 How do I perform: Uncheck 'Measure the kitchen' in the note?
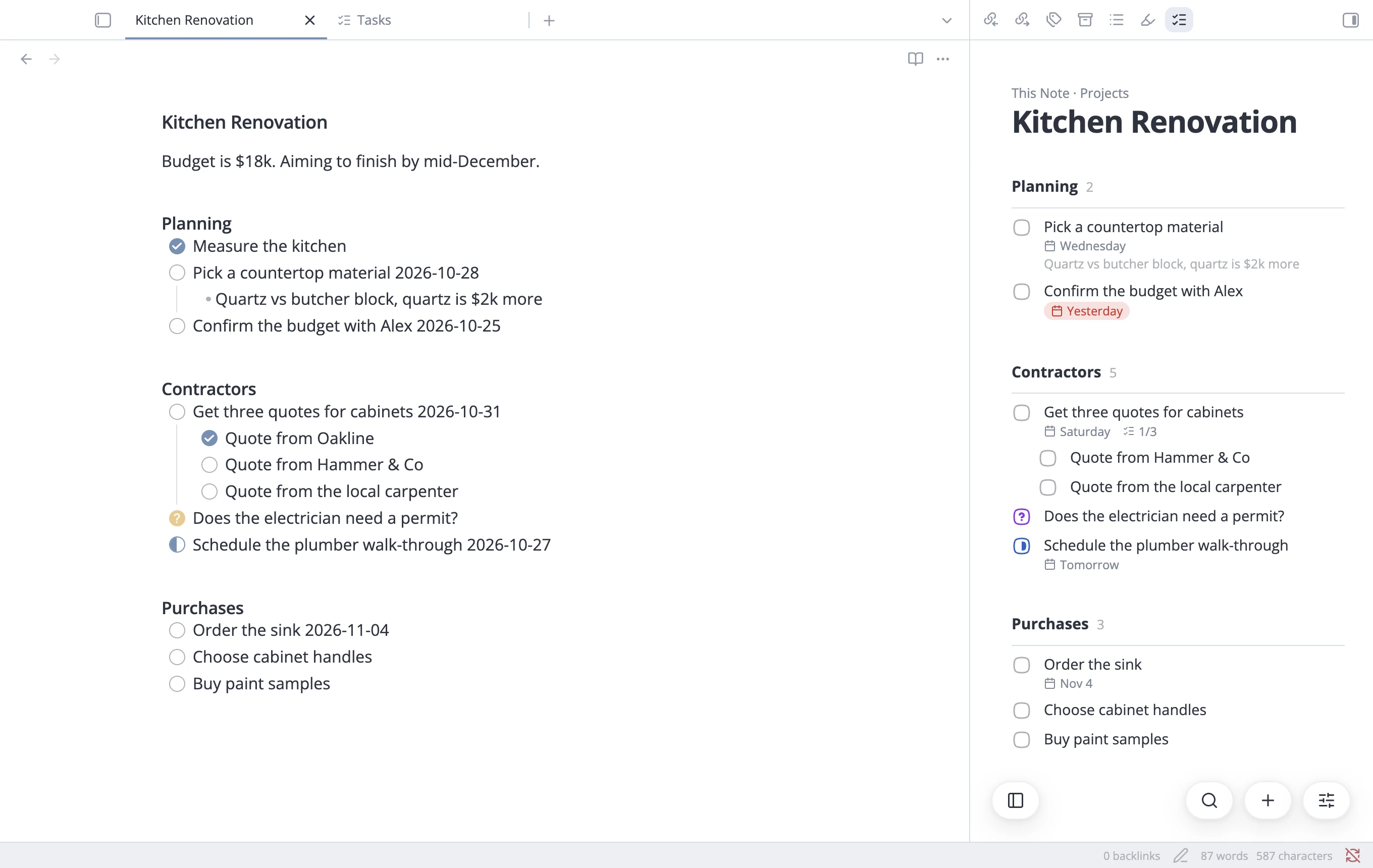[x=177, y=246]
